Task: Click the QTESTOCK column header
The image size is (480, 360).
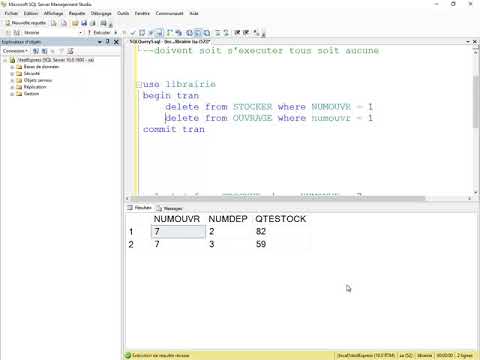Action: pos(281,219)
